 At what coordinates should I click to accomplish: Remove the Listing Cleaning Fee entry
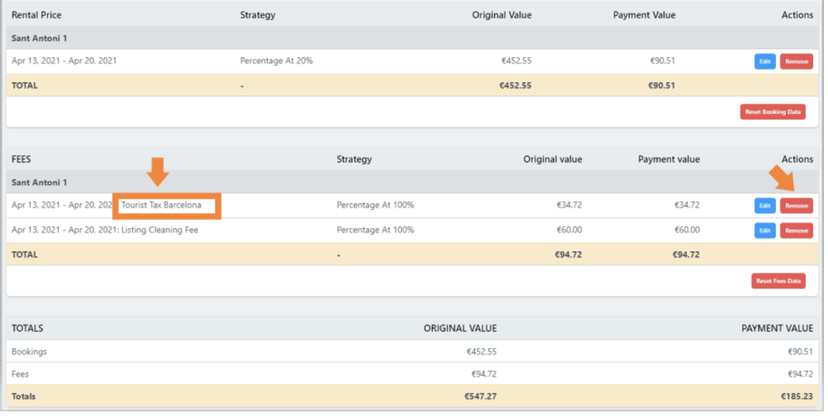click(x=796, y=231)
